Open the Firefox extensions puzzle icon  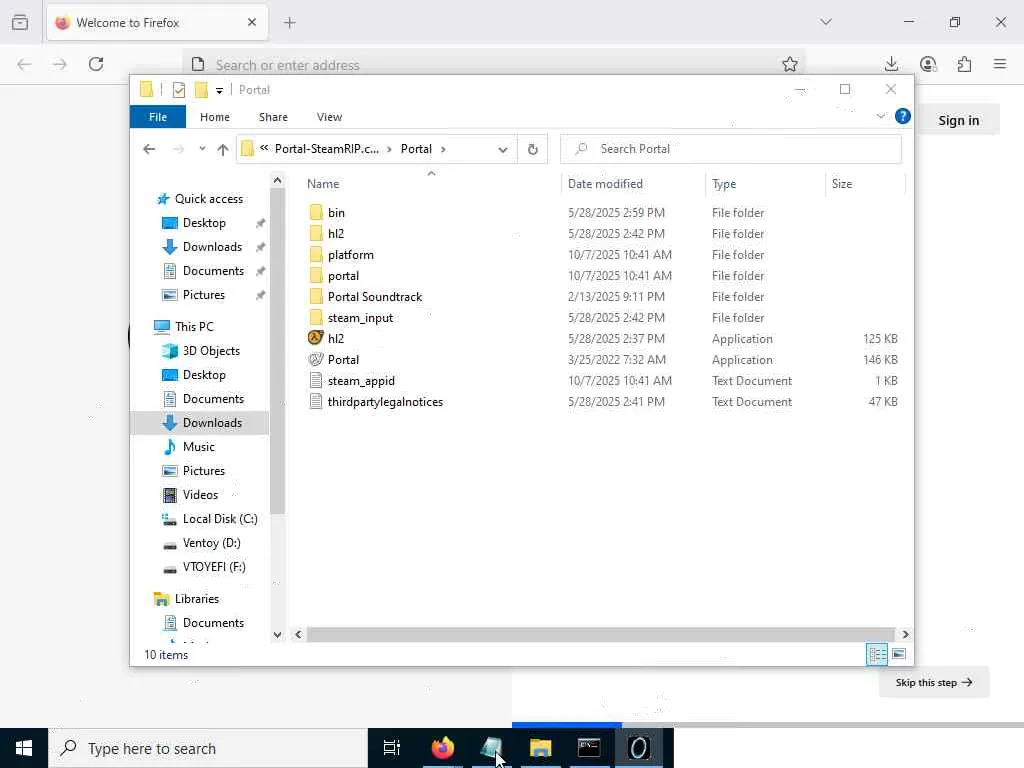(x=964, y=64)
